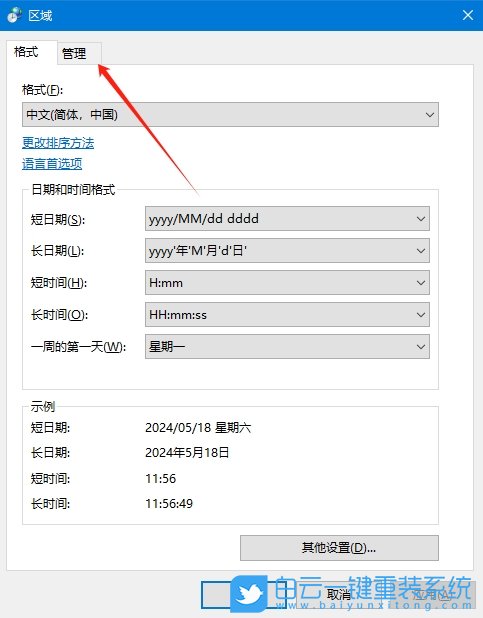Open the 更改排序方法 link
This screenshot has height=618, width=483.
pos(58,143)
